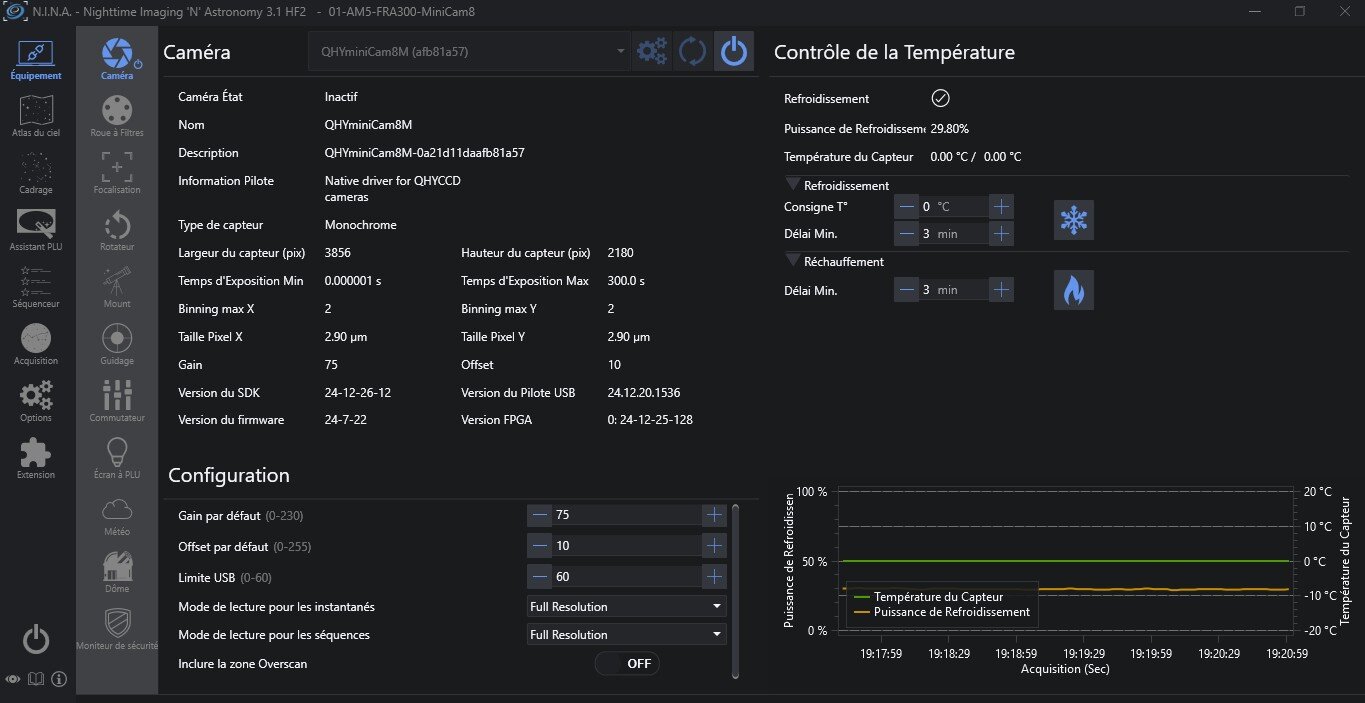Open the Séquenceur section
The width and height of the screenshot is (1365, 703).
point(36,287)
